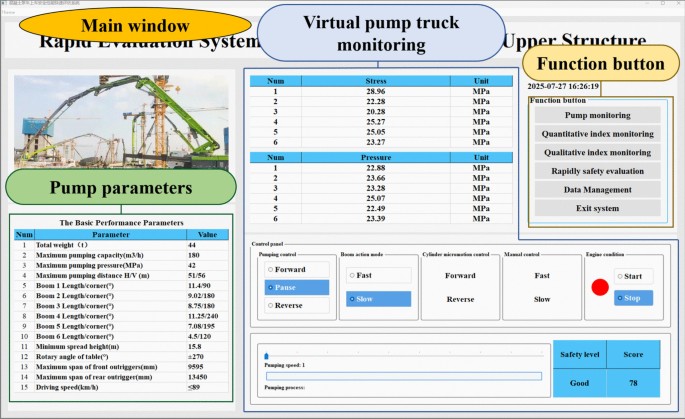685x419 pixels.
Task: Select the Maximum pumping capacity row
Action: (x=121, y=255)
